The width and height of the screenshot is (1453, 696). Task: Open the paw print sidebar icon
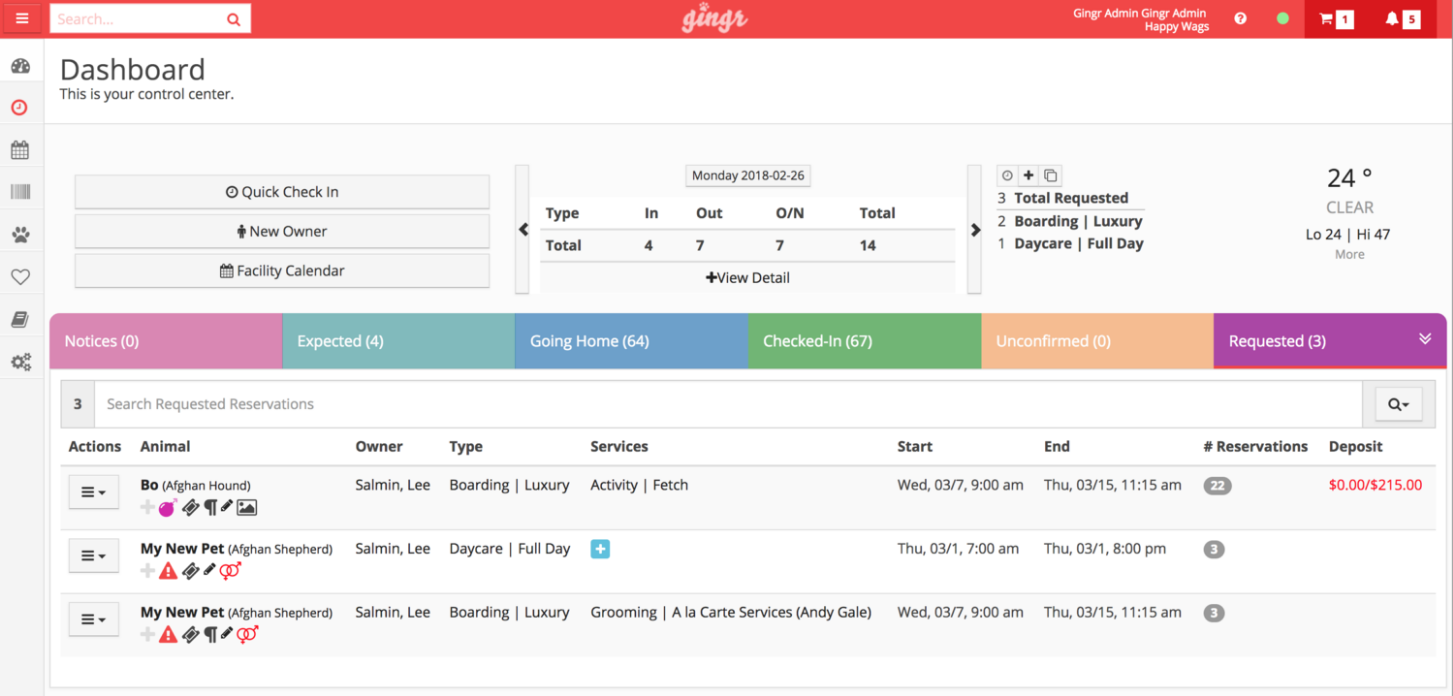[21, 235]
